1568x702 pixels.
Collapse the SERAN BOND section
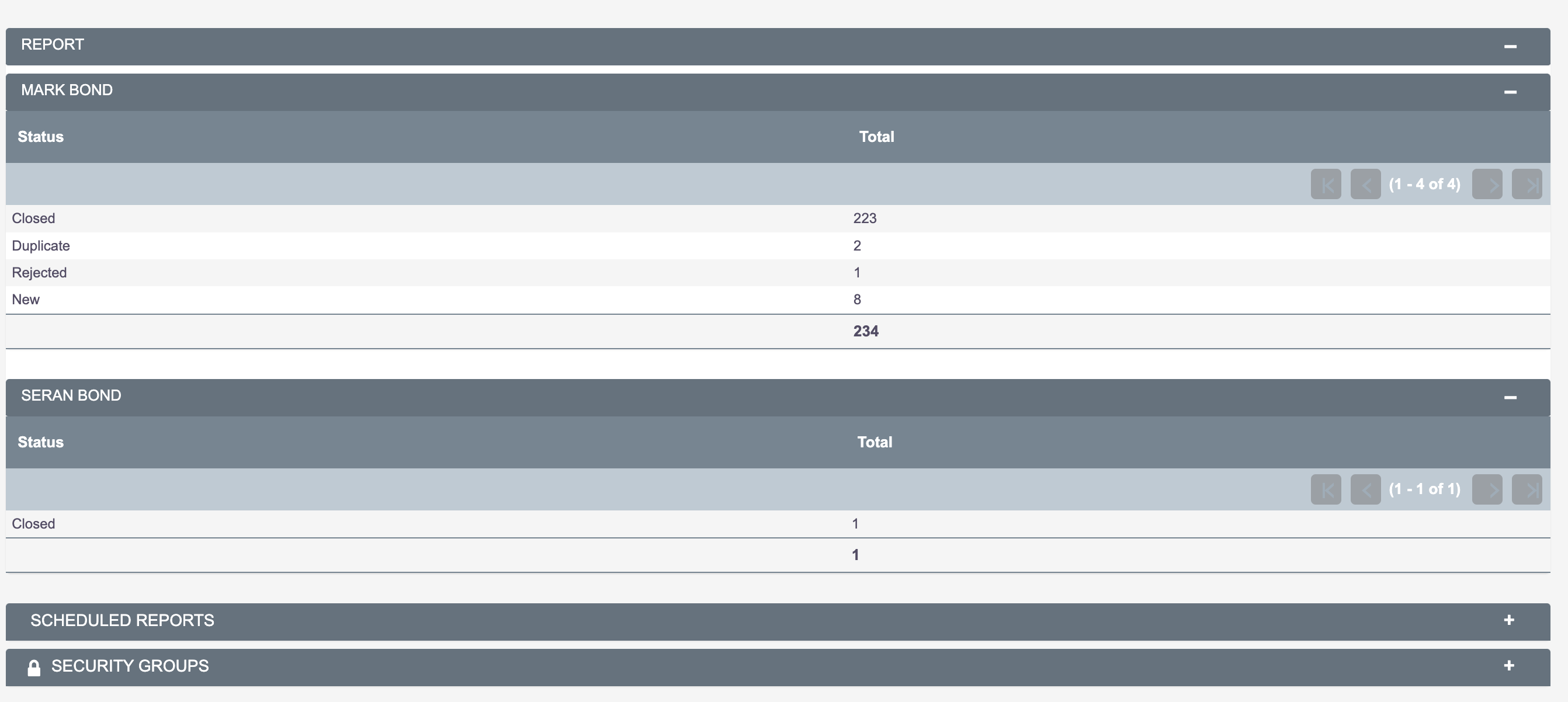click(1510, 397)
